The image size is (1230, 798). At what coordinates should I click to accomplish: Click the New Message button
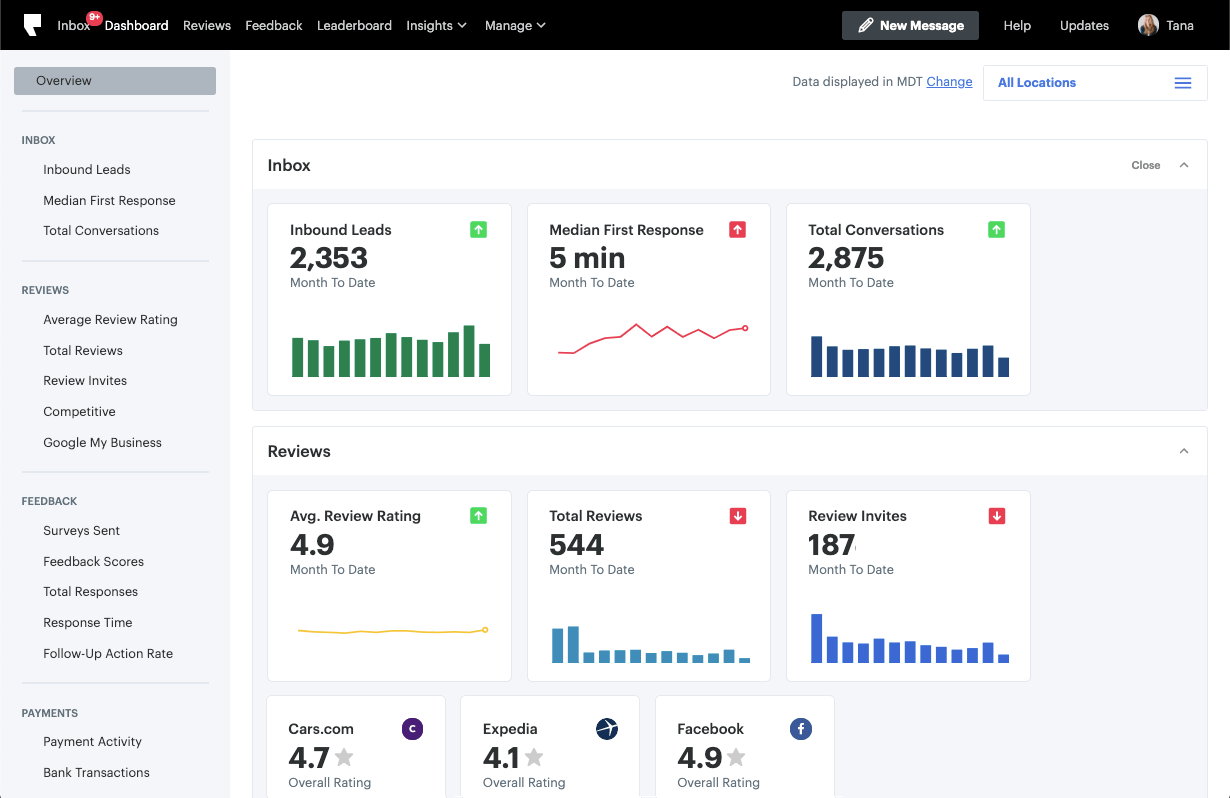click(x=910, y=25)
